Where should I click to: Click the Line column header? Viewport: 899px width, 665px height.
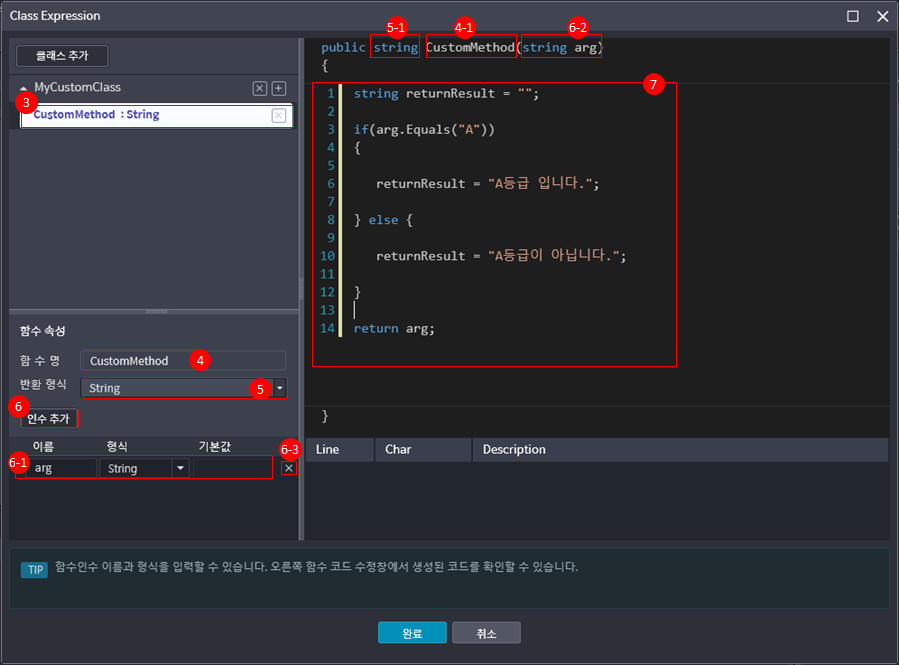327,450
